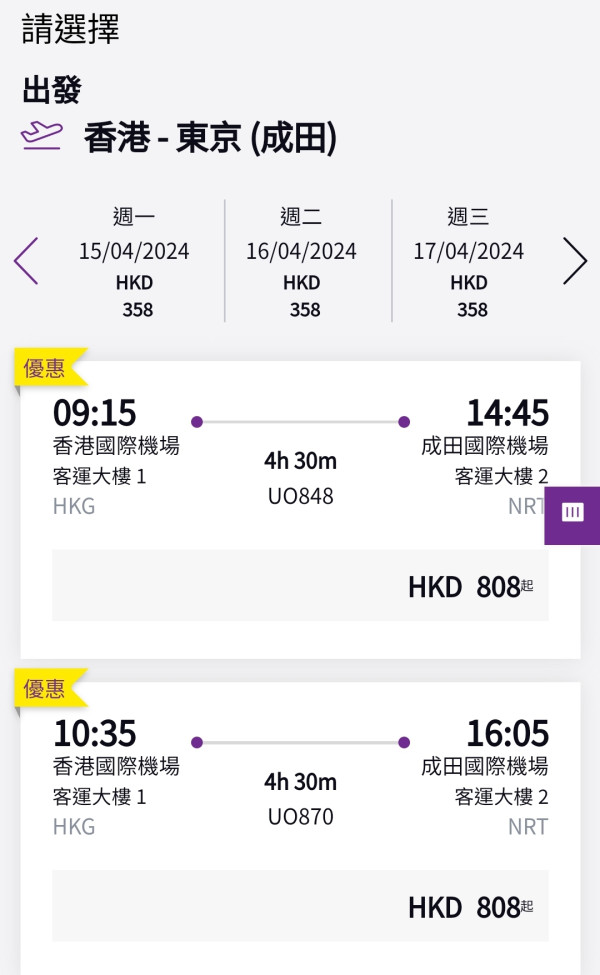Viewport: 600px width, 975px height.
Task: Click the left arrow to view earlier dates
Action: 25,260
